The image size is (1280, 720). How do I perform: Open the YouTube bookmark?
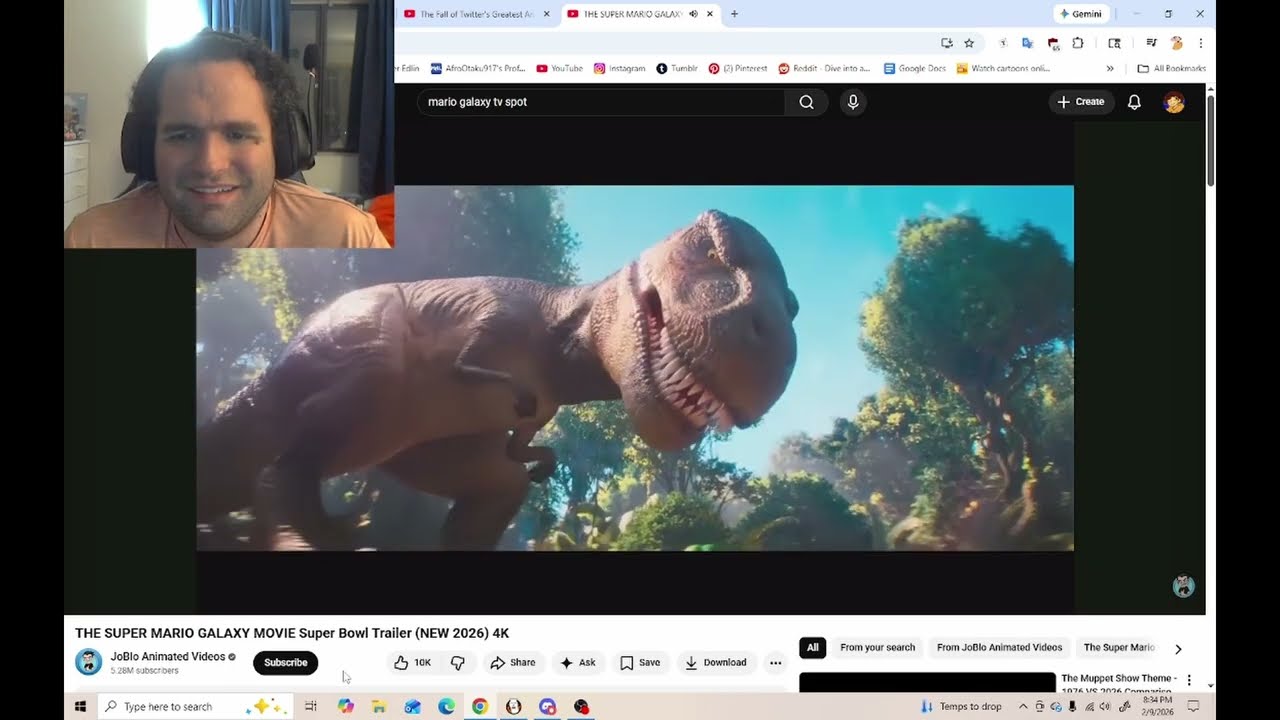click(x=560, y=68)
